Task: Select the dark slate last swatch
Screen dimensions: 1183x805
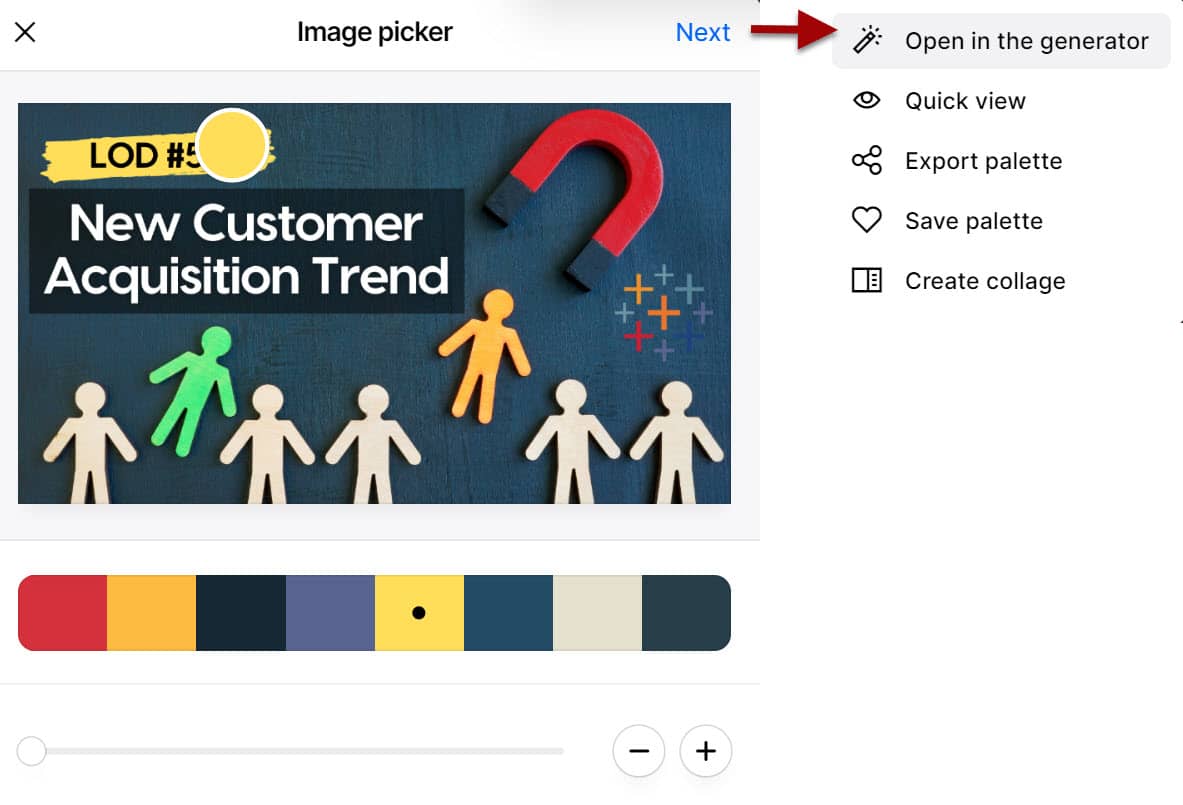Action: pyautogui.click(x=687, y=613)
